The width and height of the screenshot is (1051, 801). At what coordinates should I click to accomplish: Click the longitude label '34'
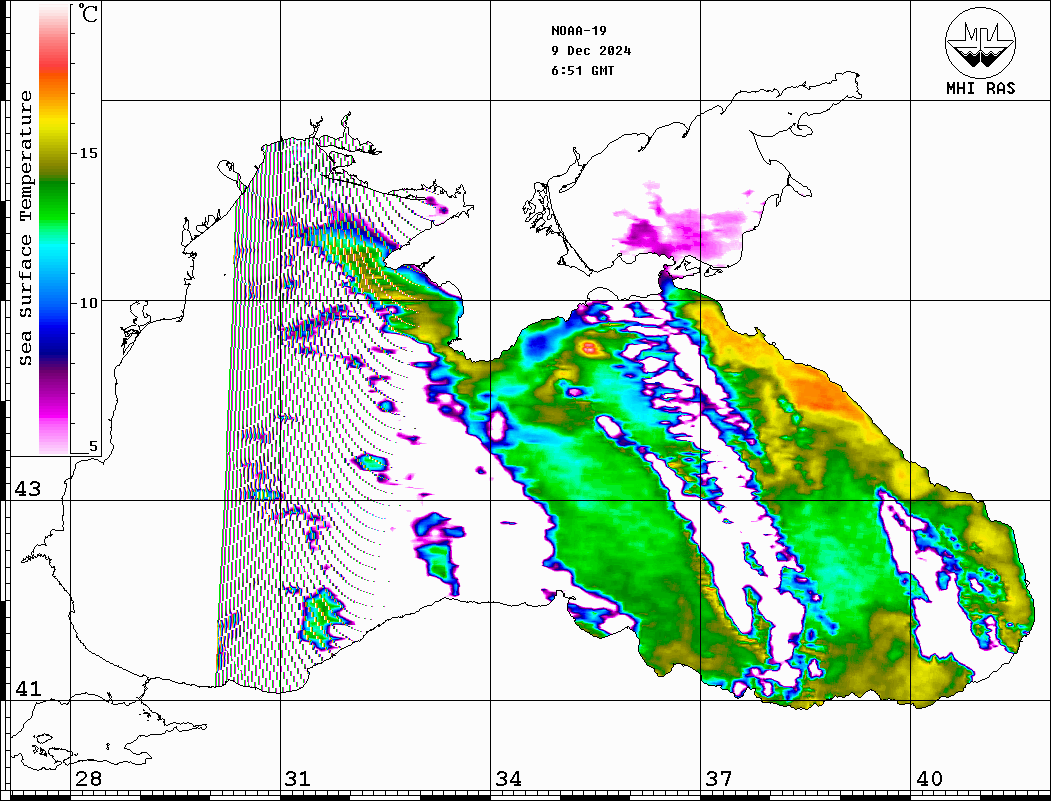point(509,779)
